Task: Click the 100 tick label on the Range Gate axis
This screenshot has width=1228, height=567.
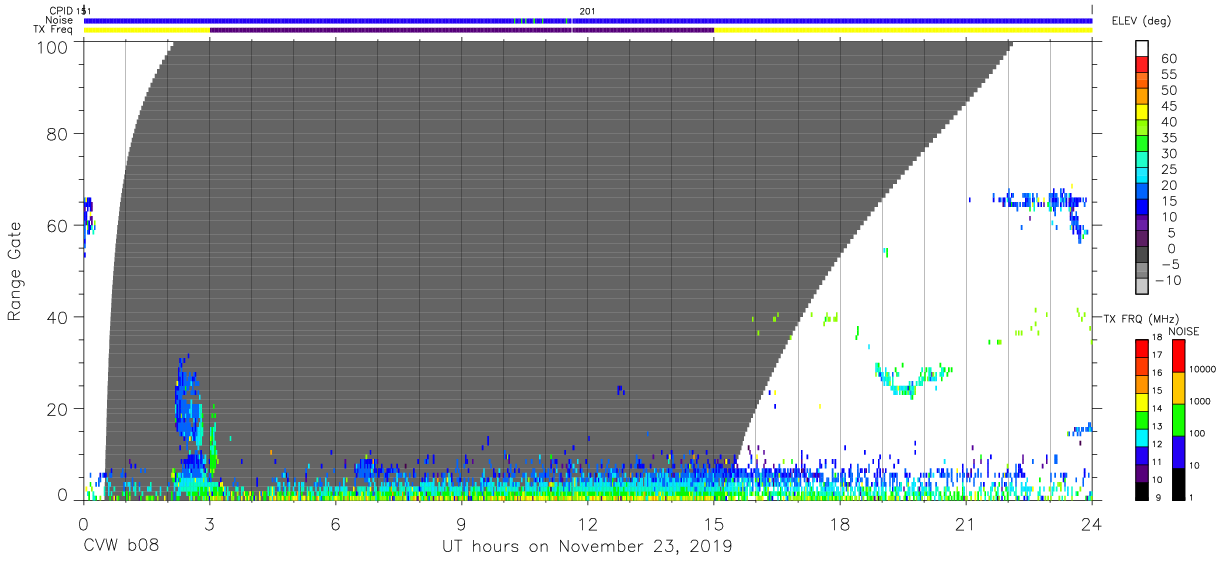Action: tap(51, 46)
